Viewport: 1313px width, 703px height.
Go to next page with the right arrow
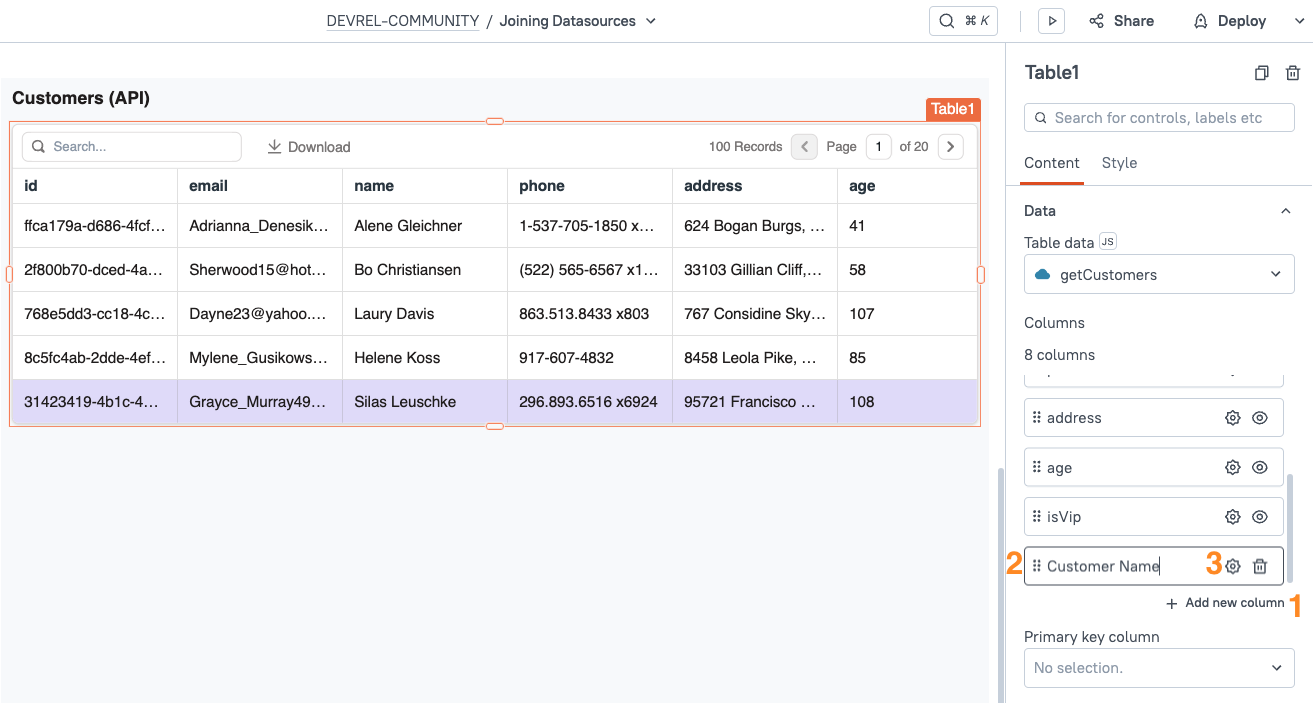click(x=950, y=146)
